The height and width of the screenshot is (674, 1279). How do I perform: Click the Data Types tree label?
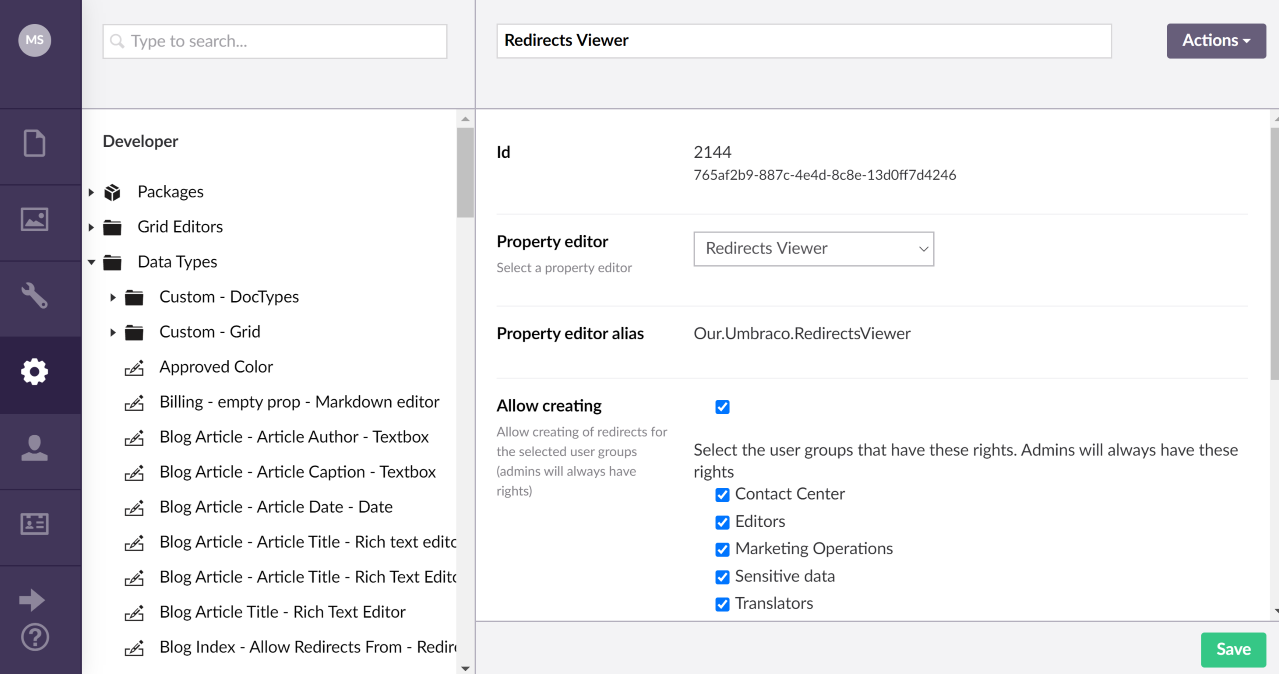tap(177, 262)
